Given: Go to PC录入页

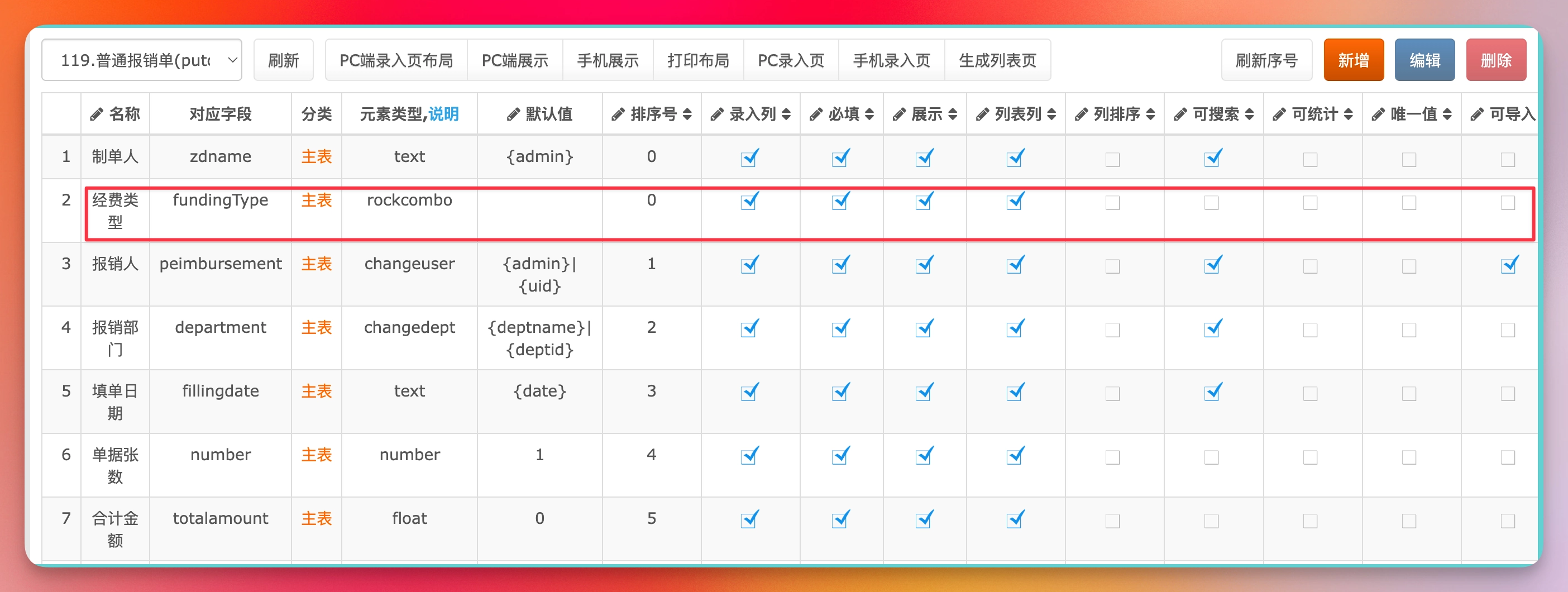Looking at the screenshot, I should click(x=791, y=60).
